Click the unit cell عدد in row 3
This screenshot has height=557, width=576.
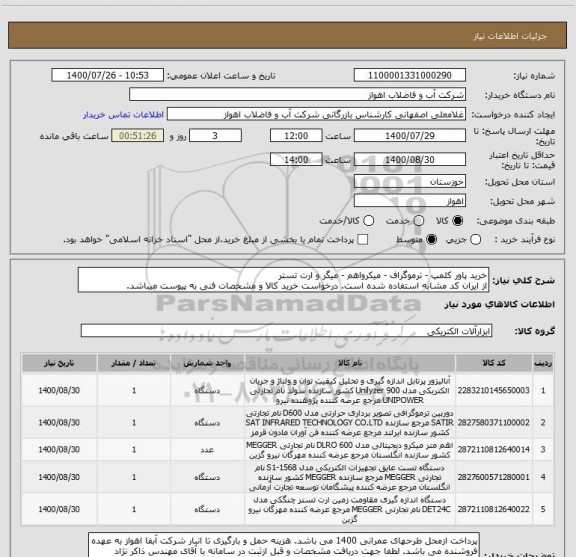(207, 450)
